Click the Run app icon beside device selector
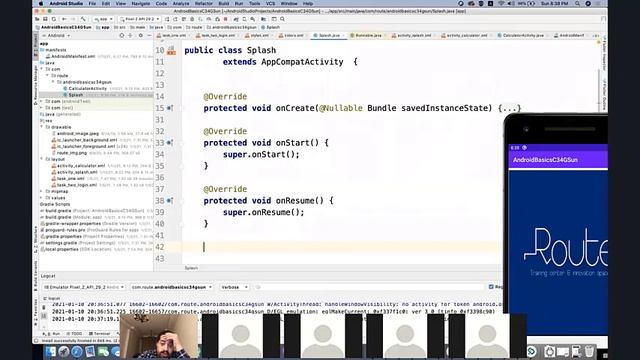Image resolution: width=640 pixels, height=360 pixels. [x=167, y=19]
